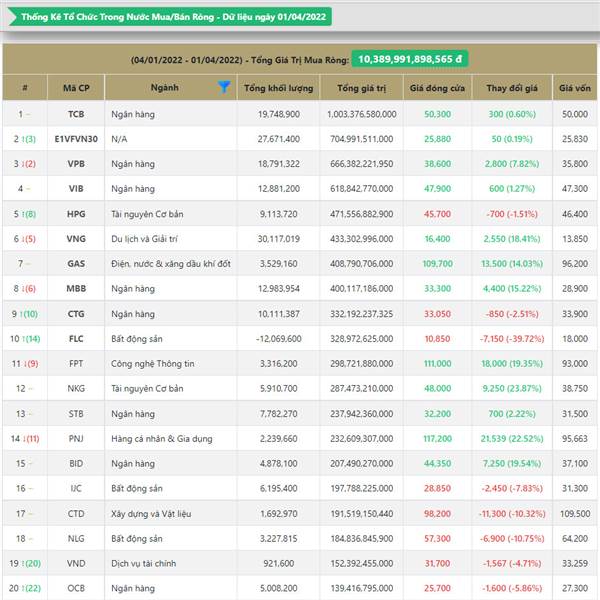The height and width of the screenshot is (600, 600).
Task: Select the IJC stock code
Action: [76, 488]
